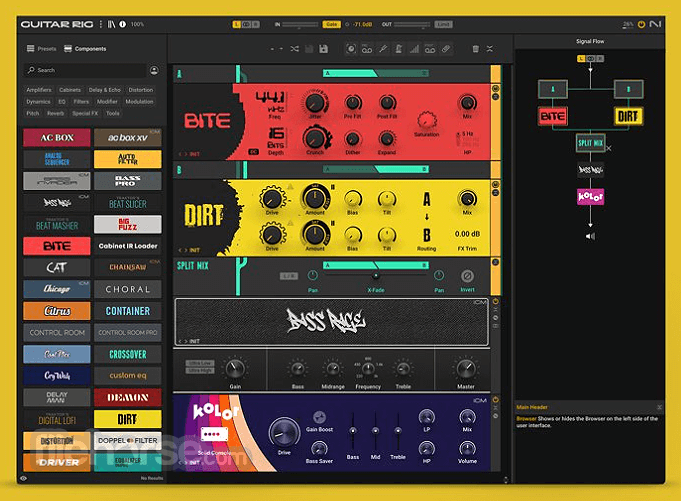This screenshot has width=681, height=501.
Task: Click the save preset floppy icon
Action: pos(324,49)
